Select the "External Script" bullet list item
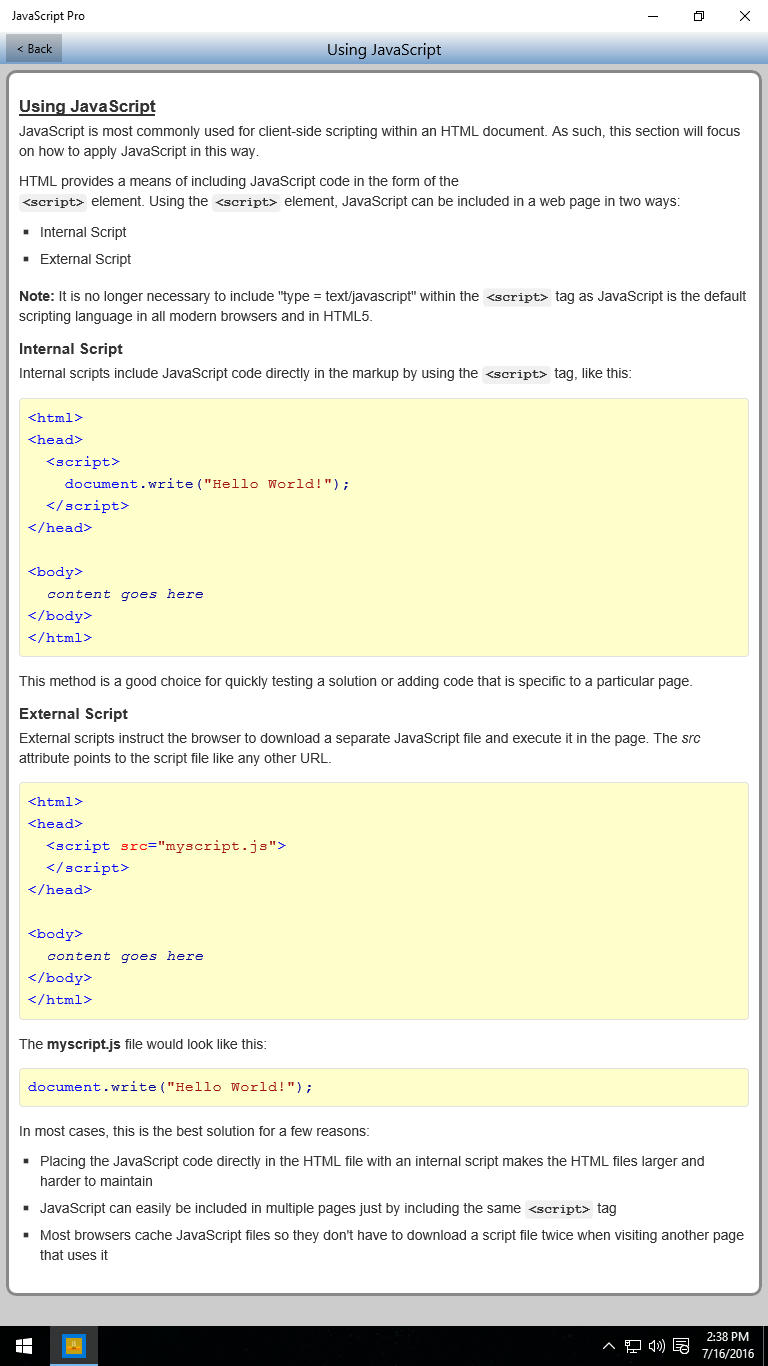Screen dimensions: 768x1366 (x=85, y=259)
